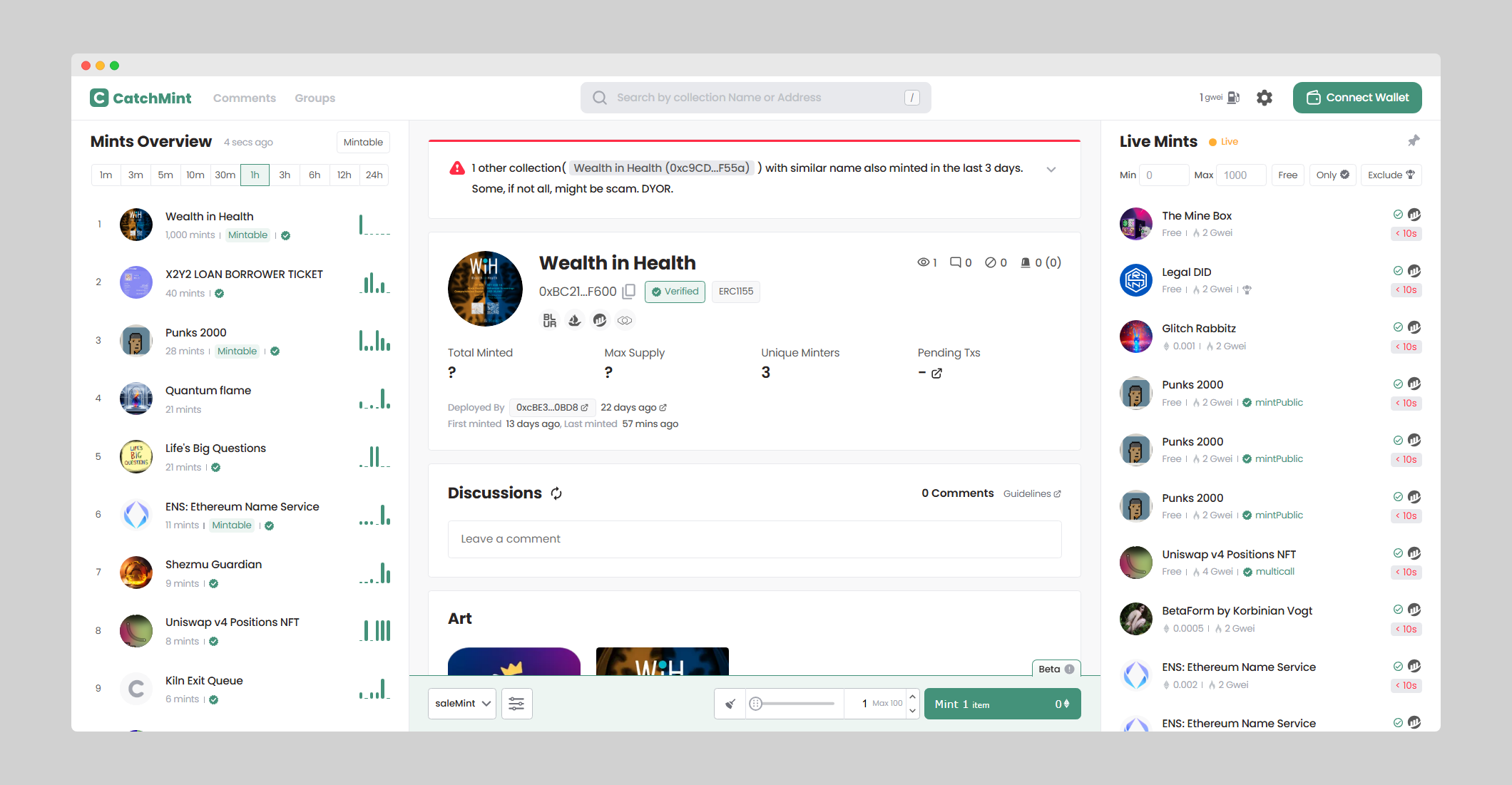Select the 24h timeframe tab
1512x785 pixels.
click(374, 175)
